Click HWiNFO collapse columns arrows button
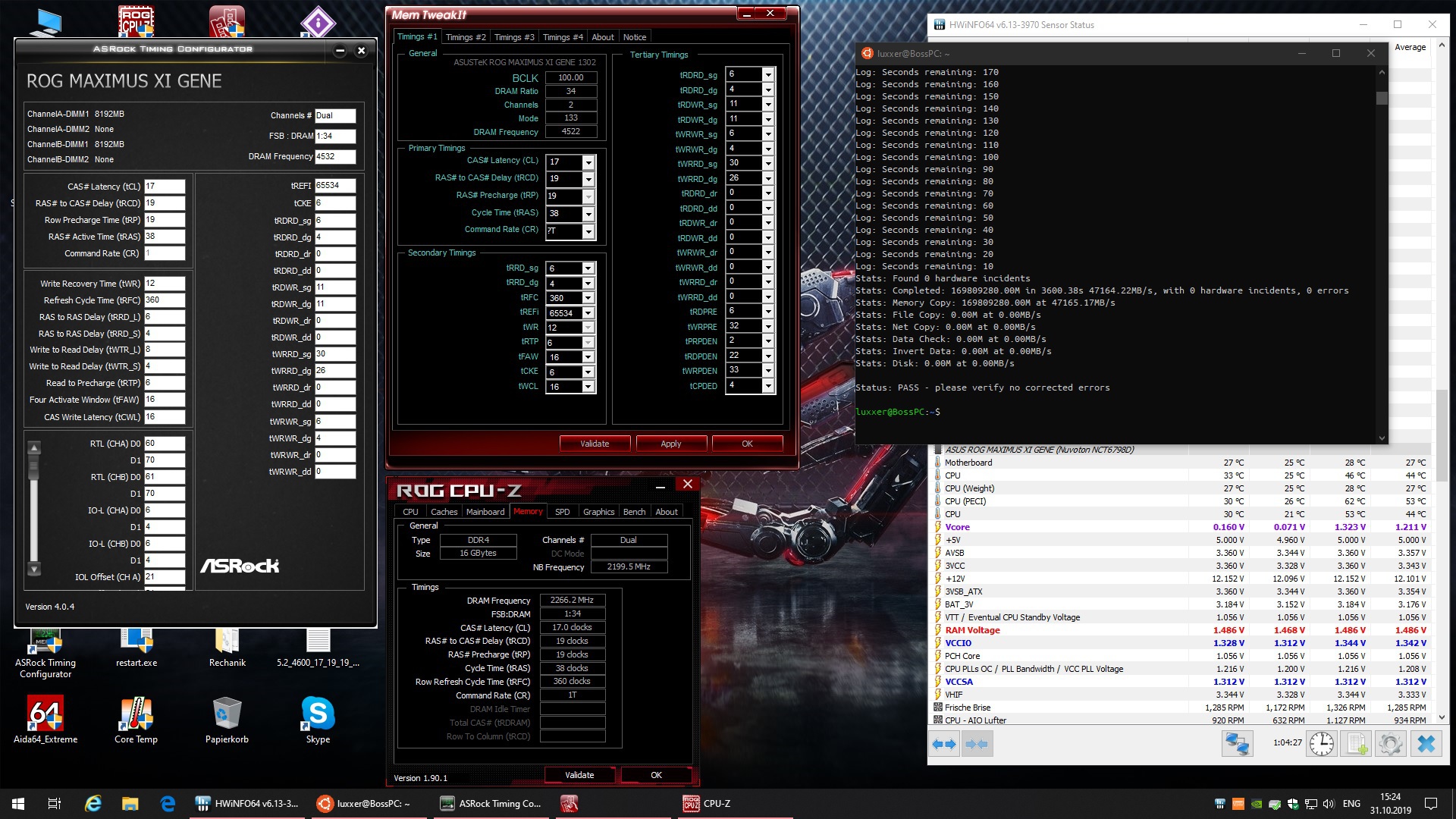1456x819 pixels. (977, 744)
